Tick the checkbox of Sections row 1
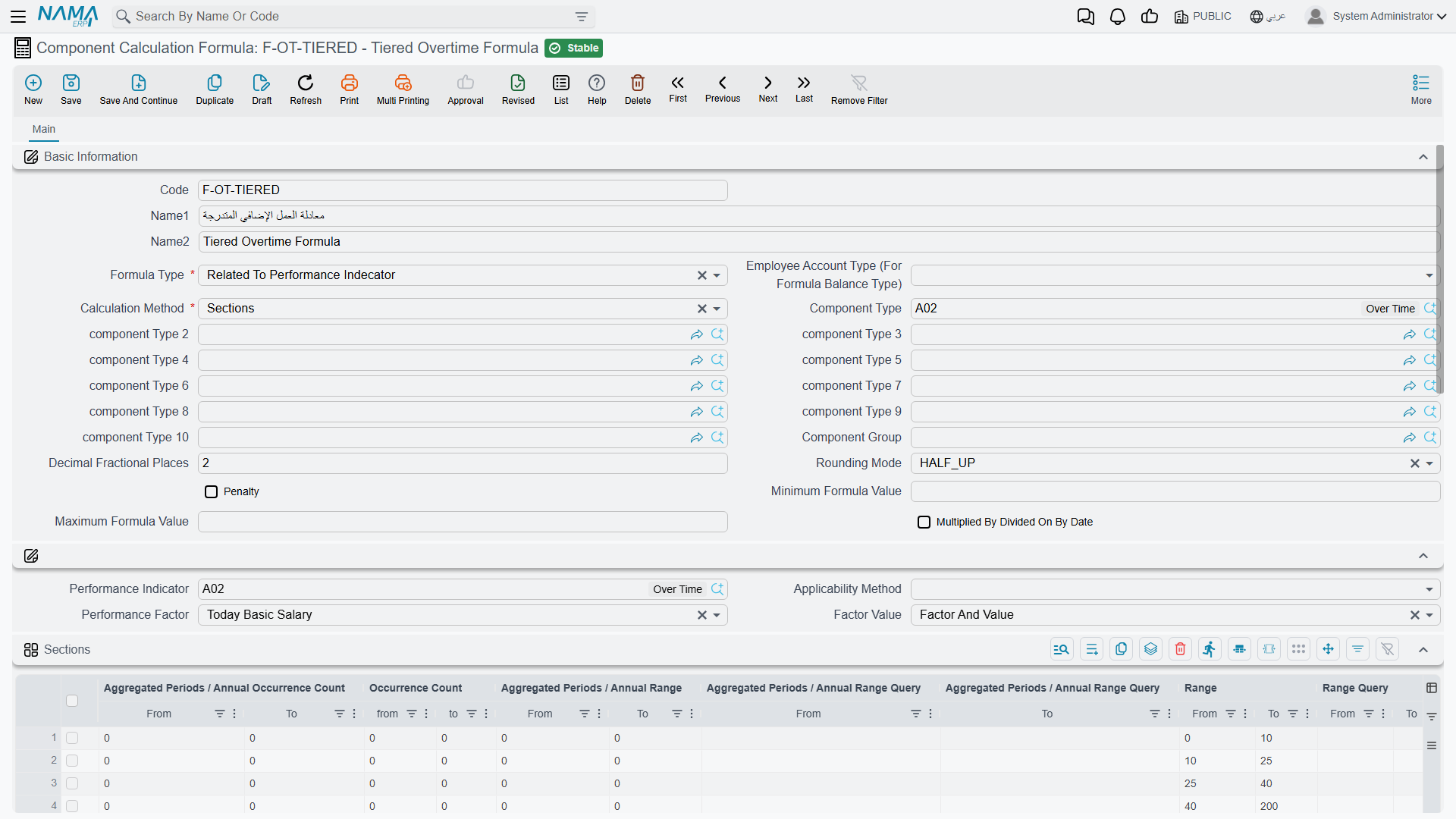 click(72, 738)
